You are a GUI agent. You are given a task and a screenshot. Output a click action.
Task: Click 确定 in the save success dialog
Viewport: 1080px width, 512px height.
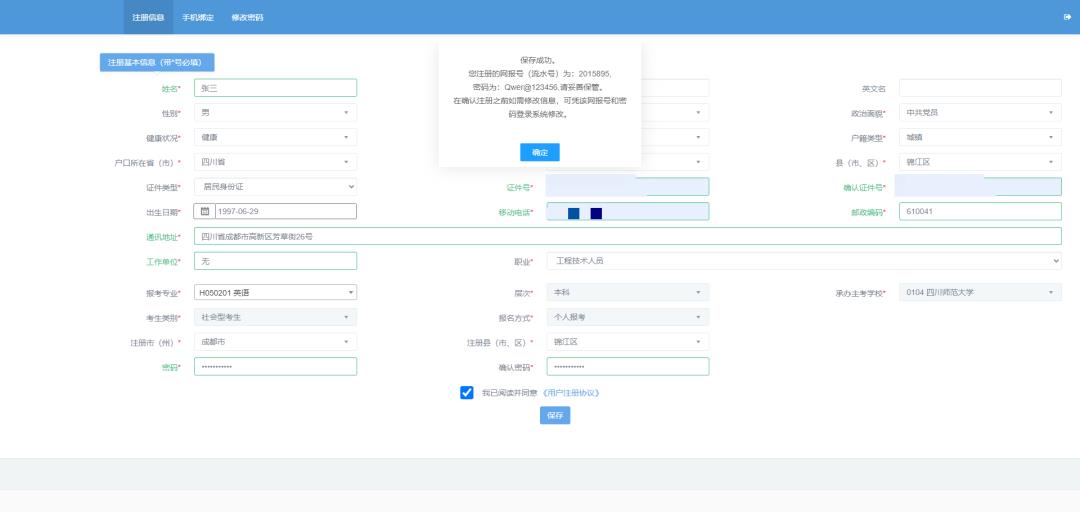tap(539, 152)
